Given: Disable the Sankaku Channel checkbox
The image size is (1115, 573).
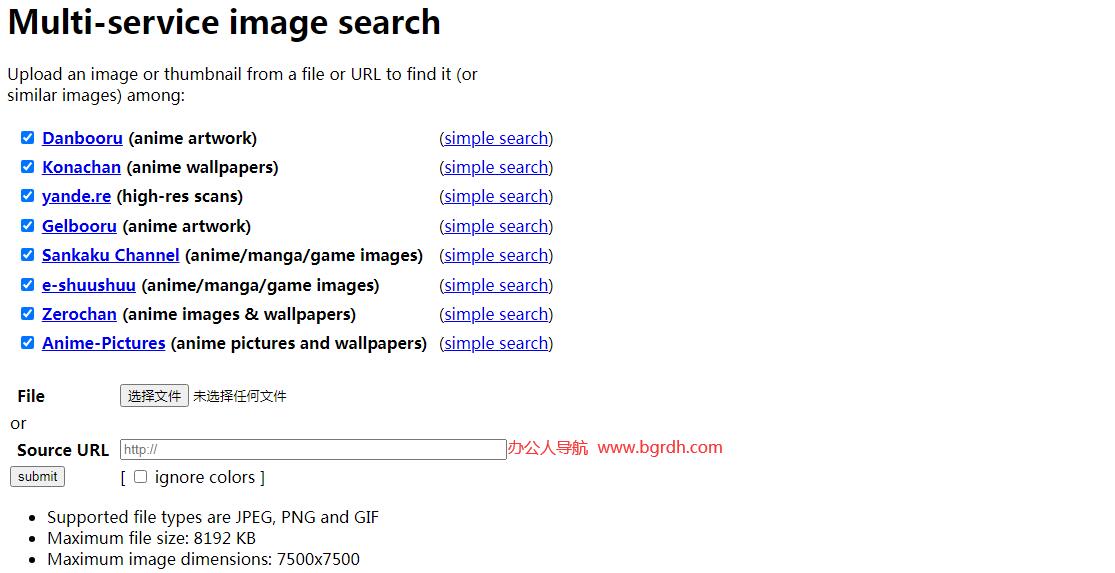Looking at the screenshot, I should [27, 255].
